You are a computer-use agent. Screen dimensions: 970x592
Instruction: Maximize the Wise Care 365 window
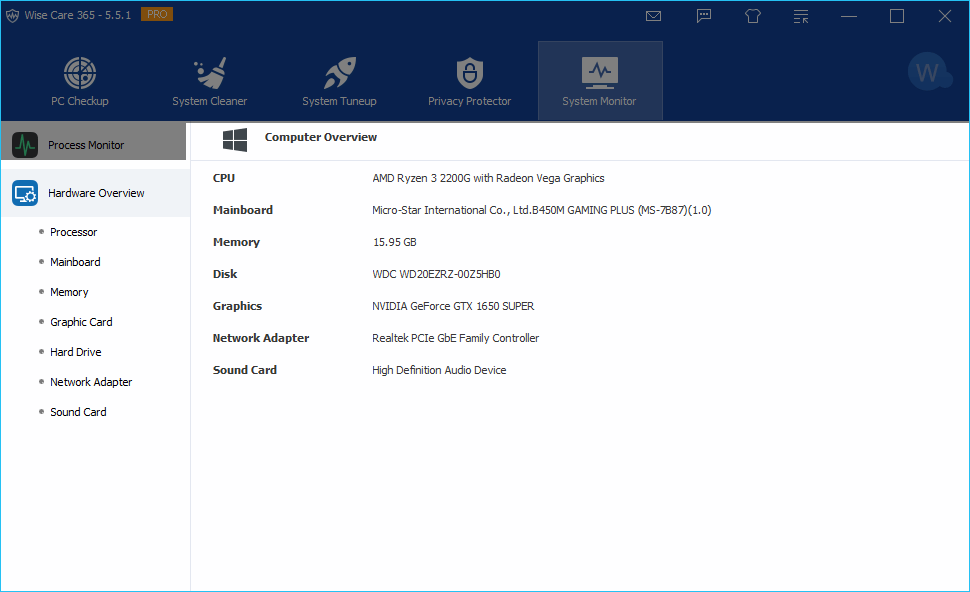coord(896,16)
